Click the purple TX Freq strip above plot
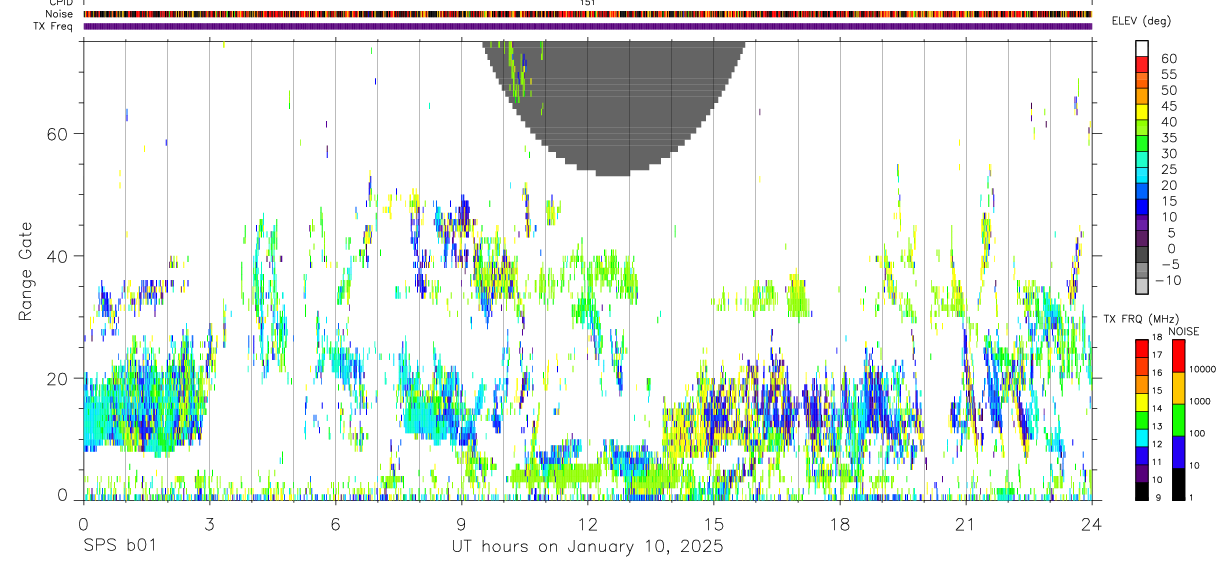 tap(587, 26)
